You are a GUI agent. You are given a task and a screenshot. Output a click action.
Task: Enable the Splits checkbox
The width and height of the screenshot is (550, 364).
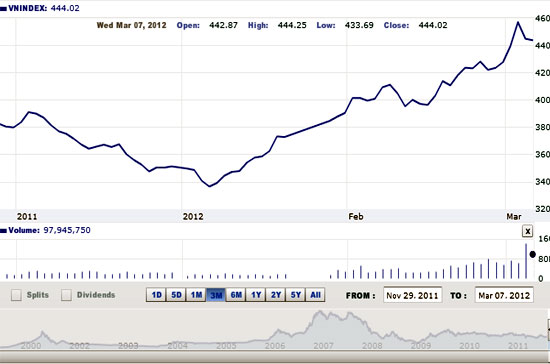point(16,295)
